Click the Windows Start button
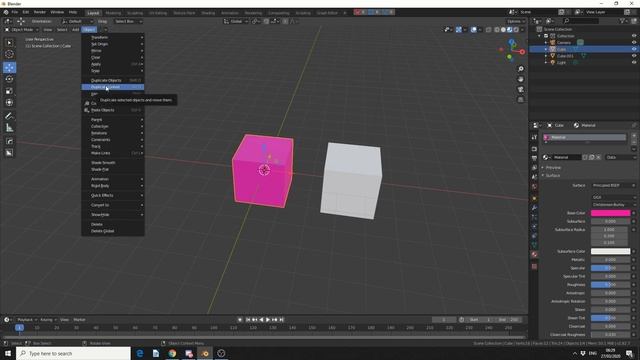This screenshot has height=360, width=640. 8,353
